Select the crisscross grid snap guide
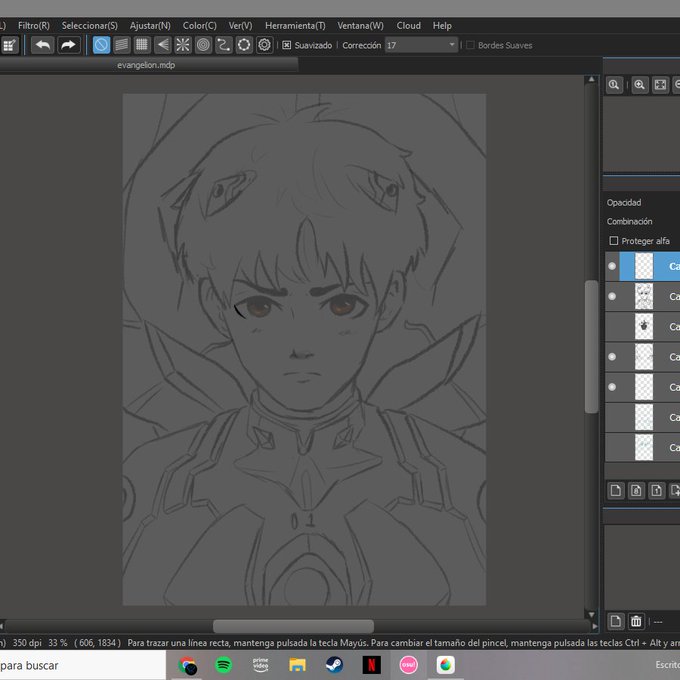Screen dimensions: 680x680 (x=142, y=45)
